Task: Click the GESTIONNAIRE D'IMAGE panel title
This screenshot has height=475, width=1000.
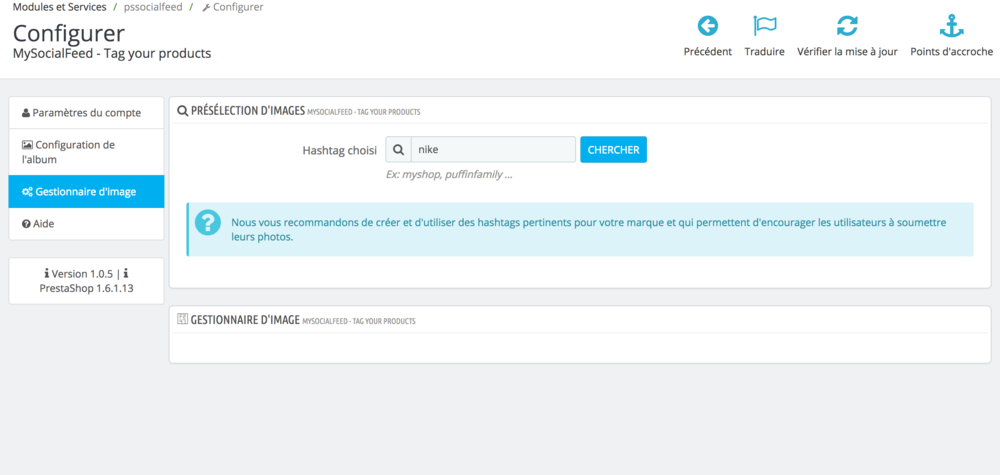Action: click(245, 320)
